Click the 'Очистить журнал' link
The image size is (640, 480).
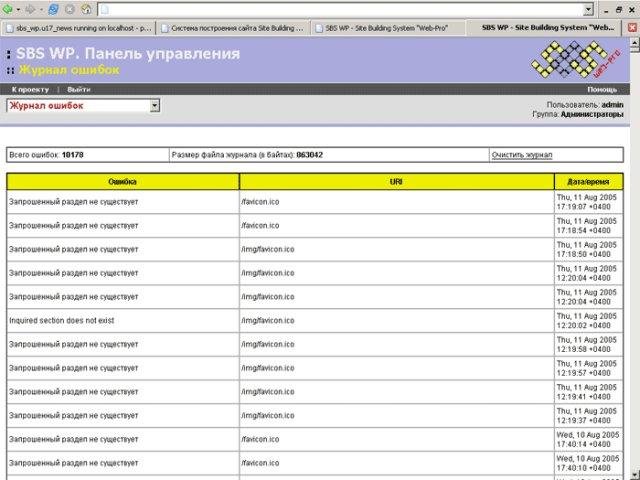pyautogui.click(x=522, y=155)
